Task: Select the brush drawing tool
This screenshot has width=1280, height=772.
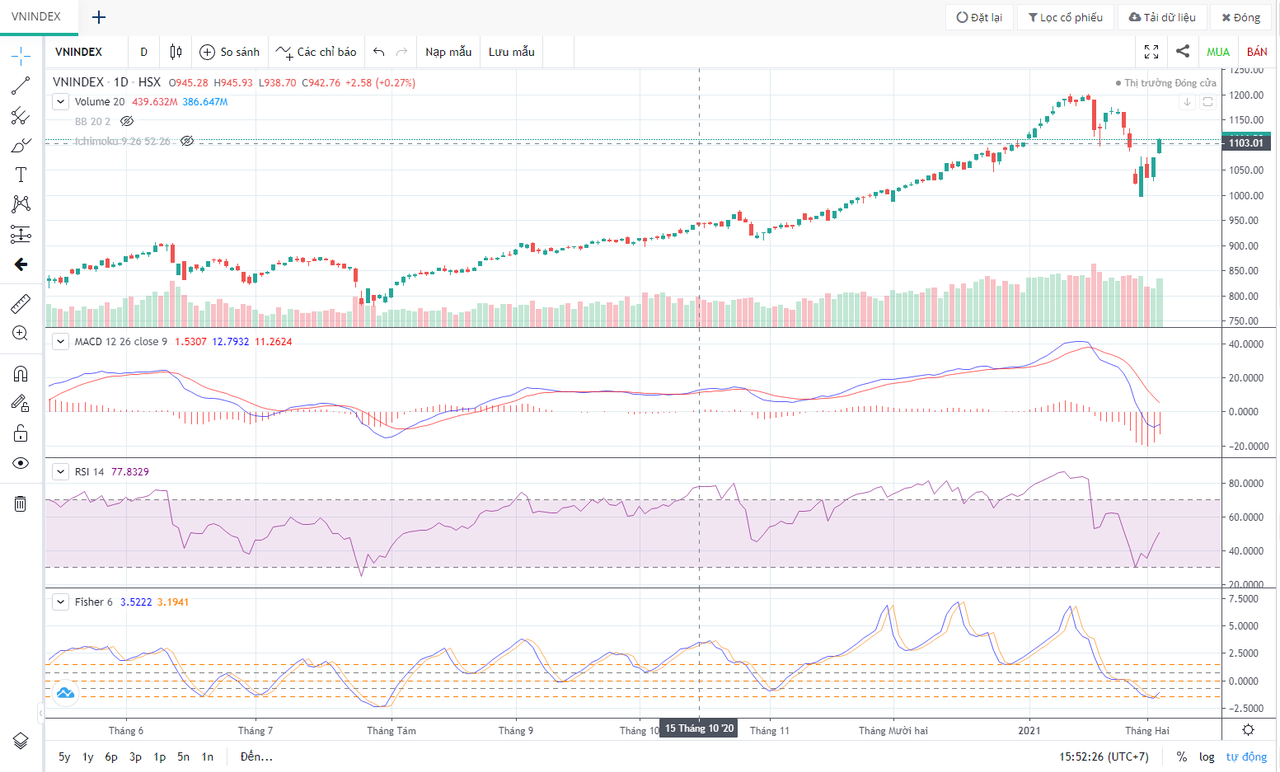Action: tap(20, 146)
